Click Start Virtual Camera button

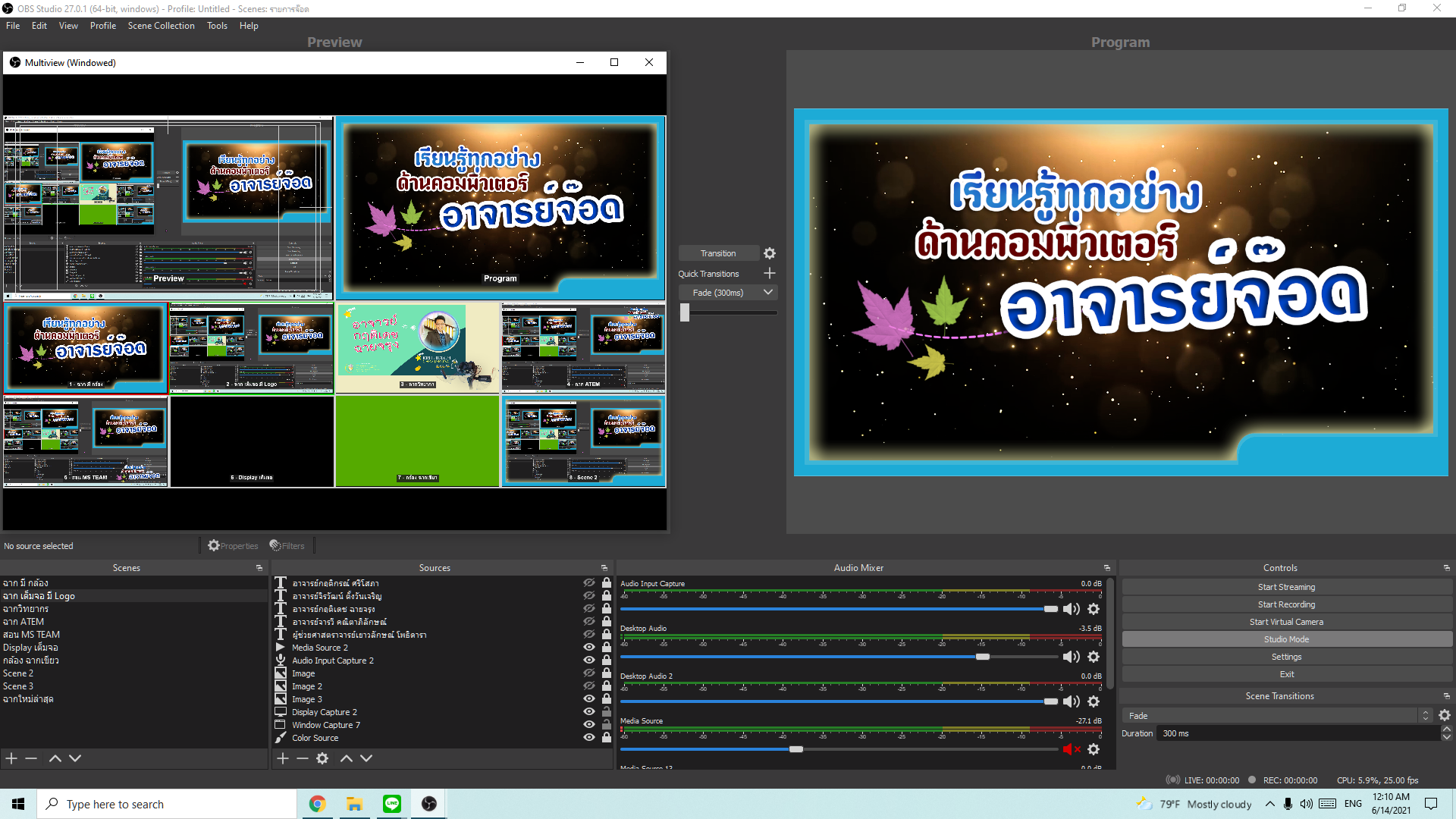point(1286,622)
